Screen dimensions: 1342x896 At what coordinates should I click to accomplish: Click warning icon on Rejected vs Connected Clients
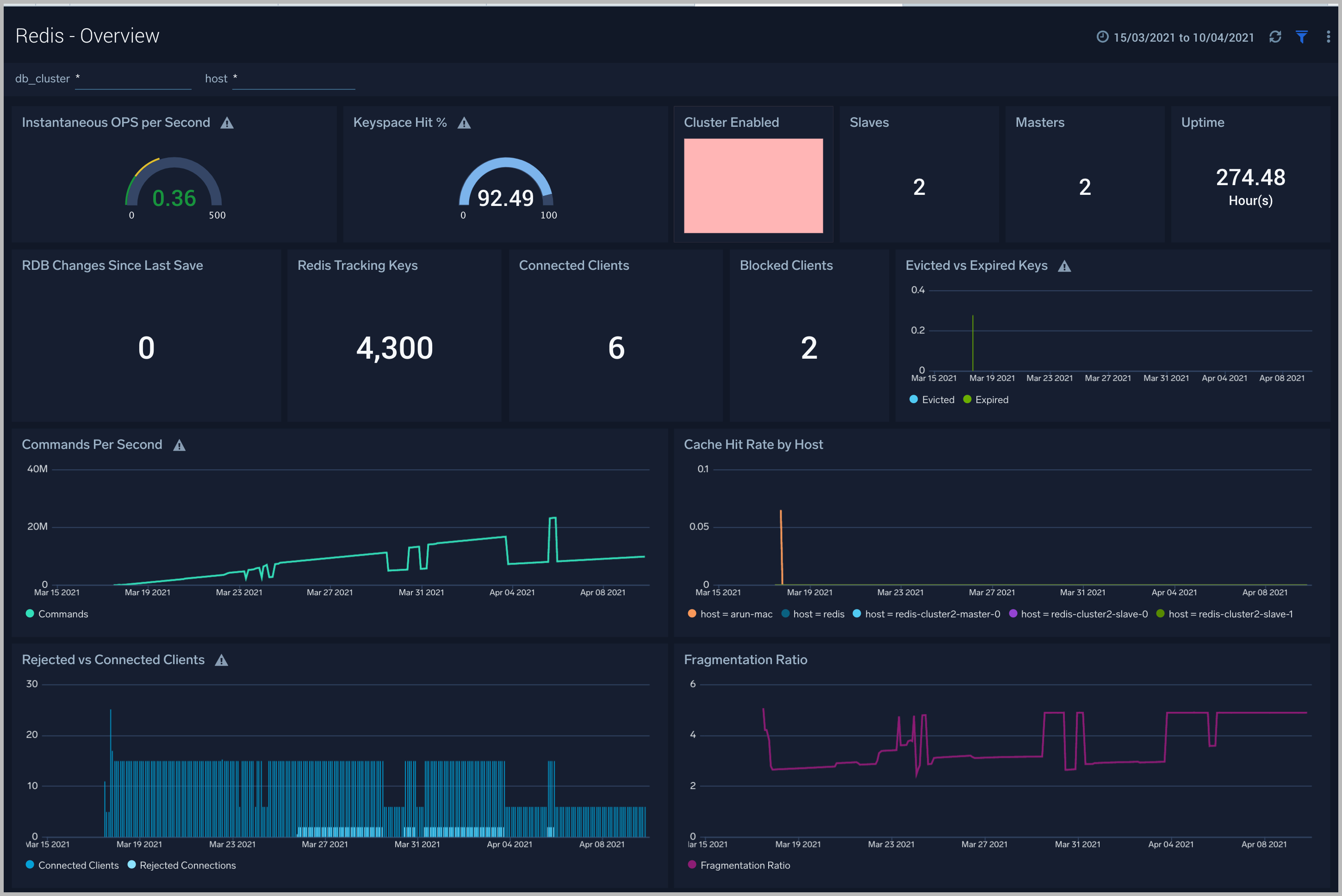(222, 660)
